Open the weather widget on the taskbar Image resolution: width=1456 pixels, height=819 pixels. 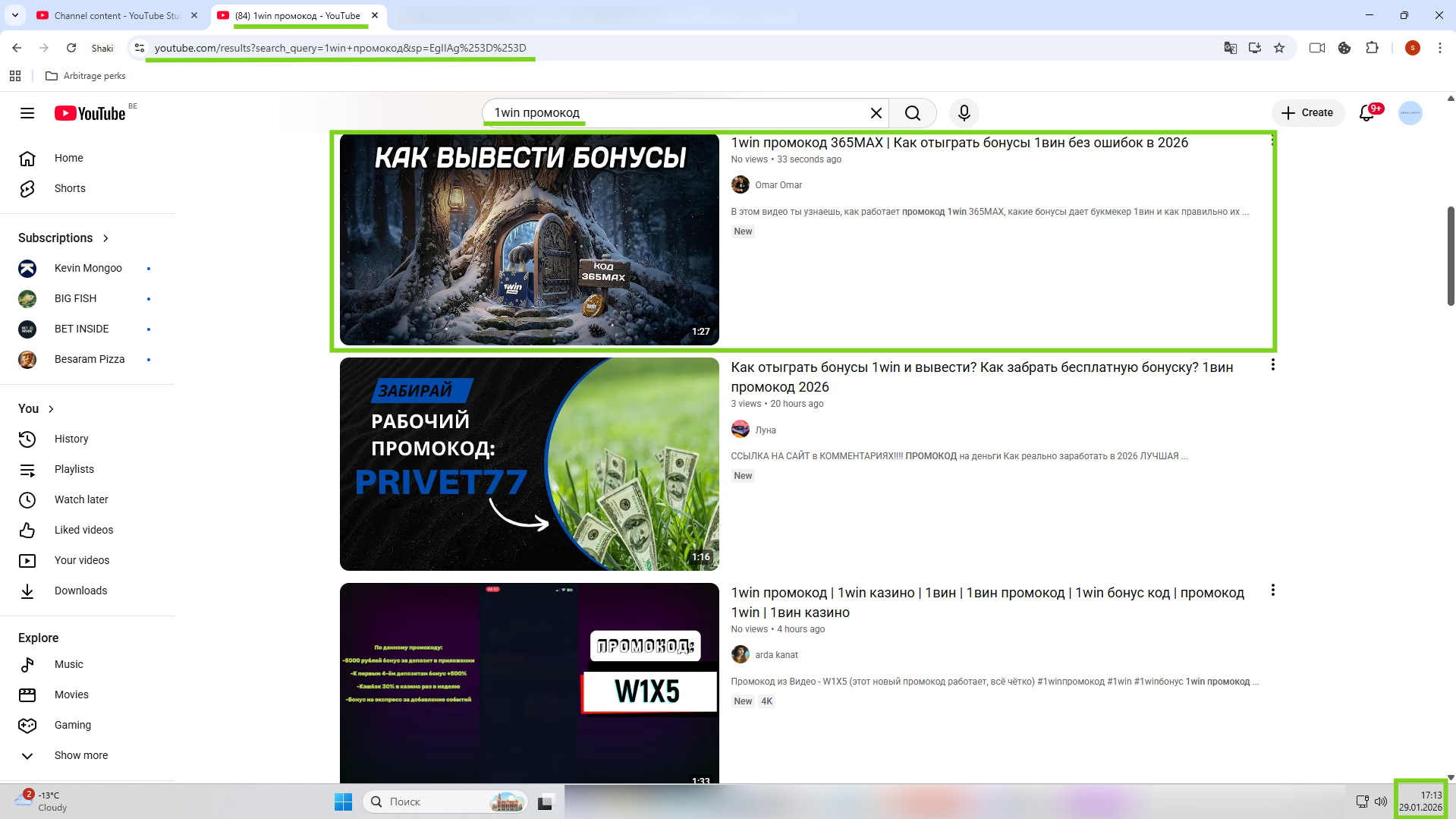pos(41,802)
